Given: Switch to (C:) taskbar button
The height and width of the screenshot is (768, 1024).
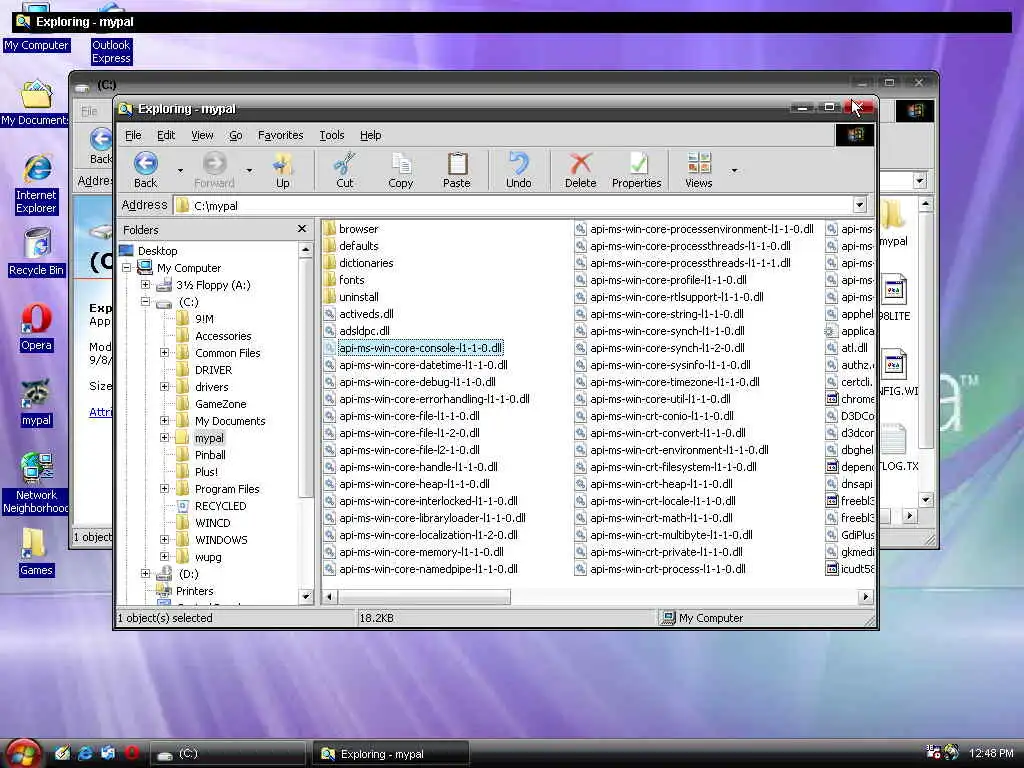Looking at the screenshot, I should pos(228,754).
